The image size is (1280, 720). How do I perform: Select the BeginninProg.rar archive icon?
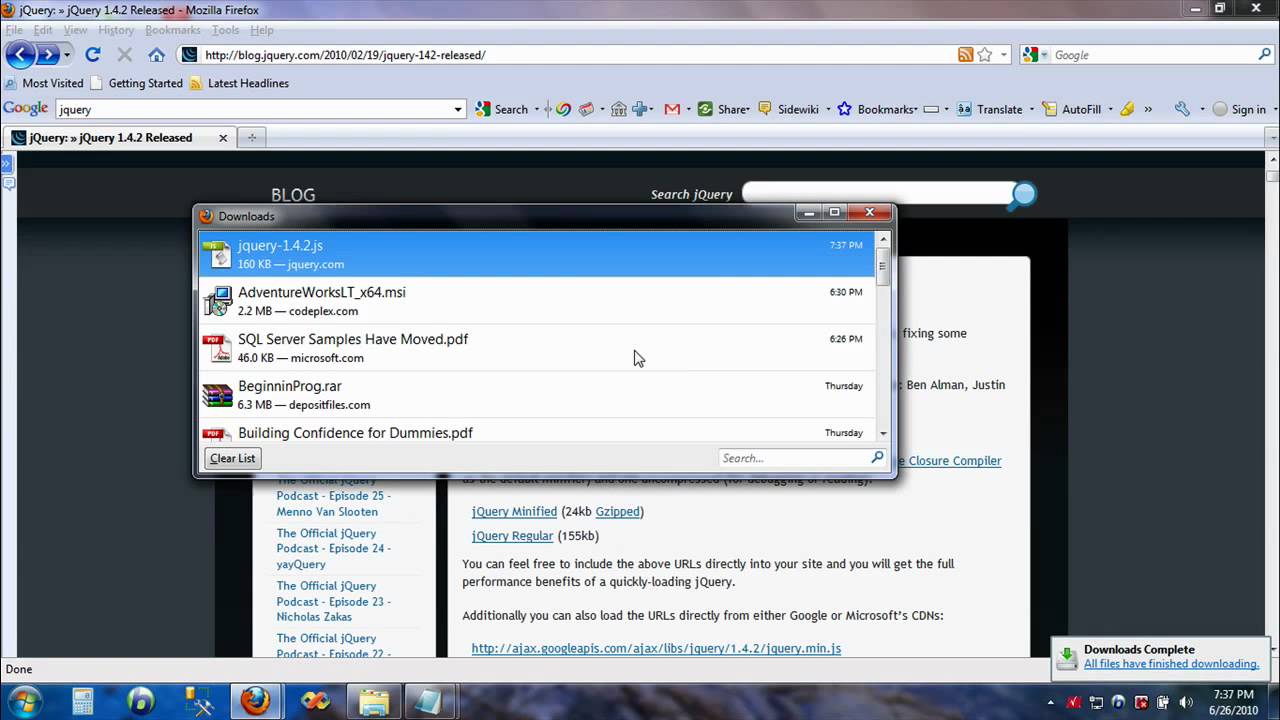217,395
